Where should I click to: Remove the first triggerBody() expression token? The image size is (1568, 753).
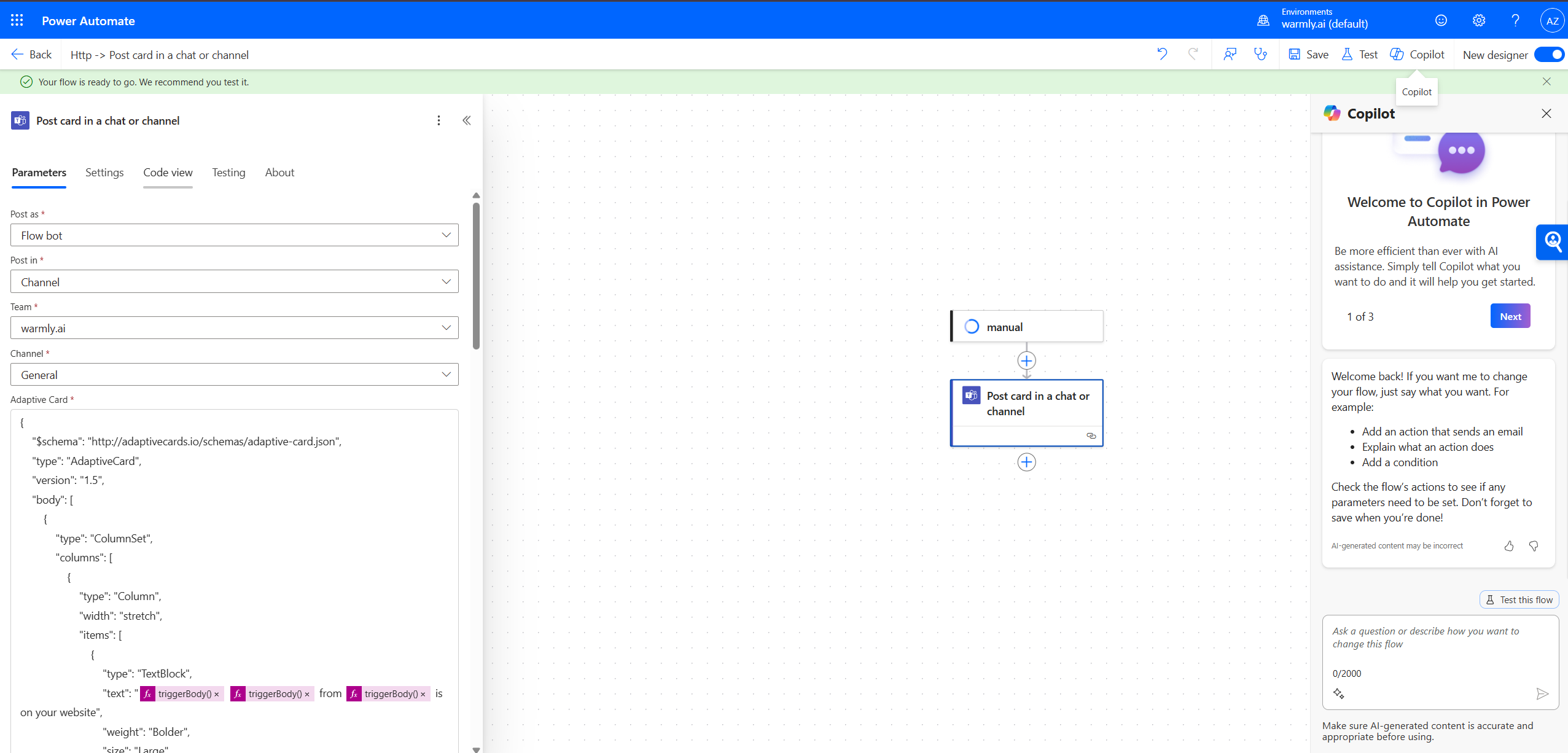point(217,694)
